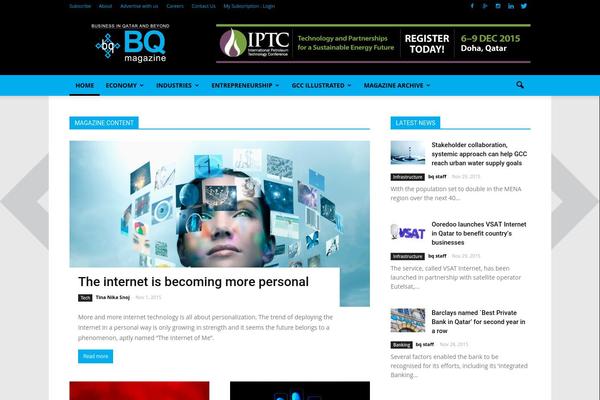
Task: Expand the Industries menu dropdown
Action: (x=177, y=86)
